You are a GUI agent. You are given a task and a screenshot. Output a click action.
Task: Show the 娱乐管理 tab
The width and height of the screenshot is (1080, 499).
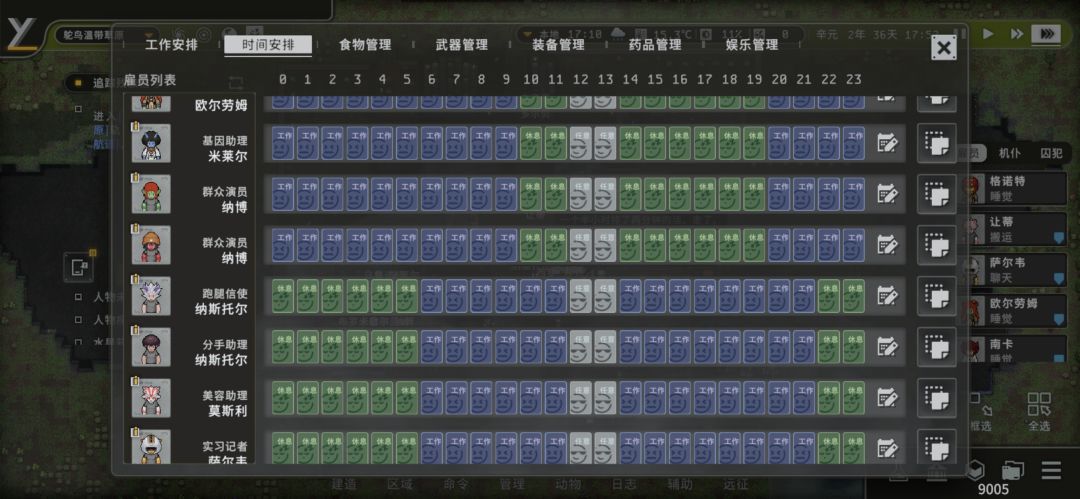pyautogui.click(x=751, y=45)
